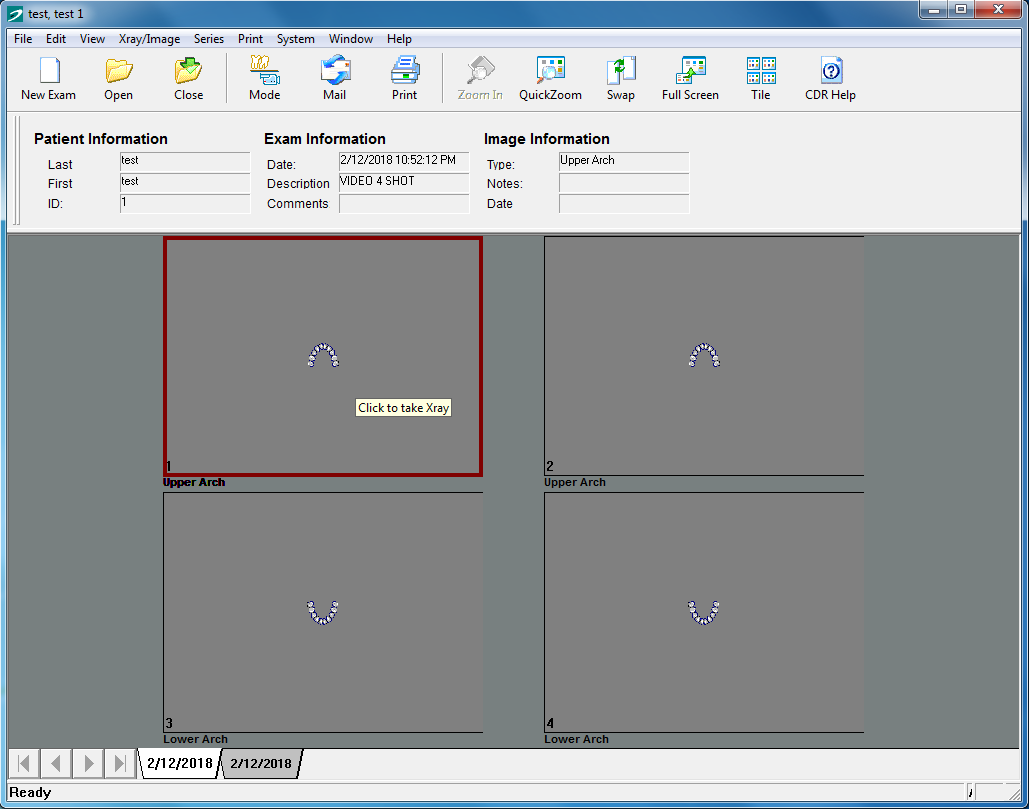The image size is (1029, 809).
Task: Open the Series menu
Action: coord(209,39)
